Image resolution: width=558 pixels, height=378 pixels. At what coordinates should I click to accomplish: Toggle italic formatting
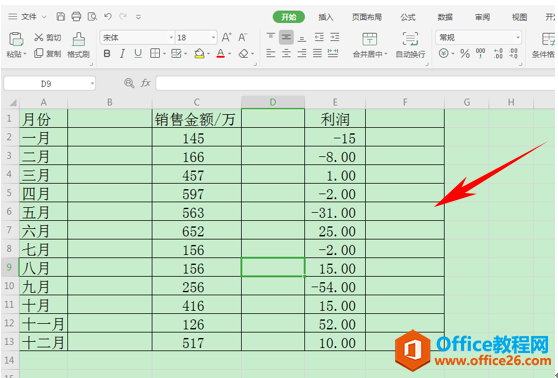pyautogui.click(x=122, y=54)
